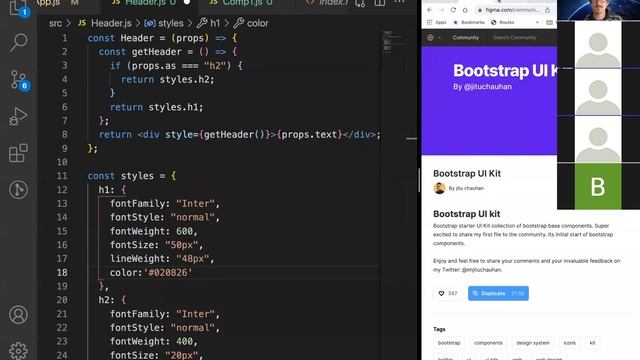Open the Git graph icon in the activity bar
The height and width of the screenshot is (360, 640).
pyautogui.click(x=18, y=190)
